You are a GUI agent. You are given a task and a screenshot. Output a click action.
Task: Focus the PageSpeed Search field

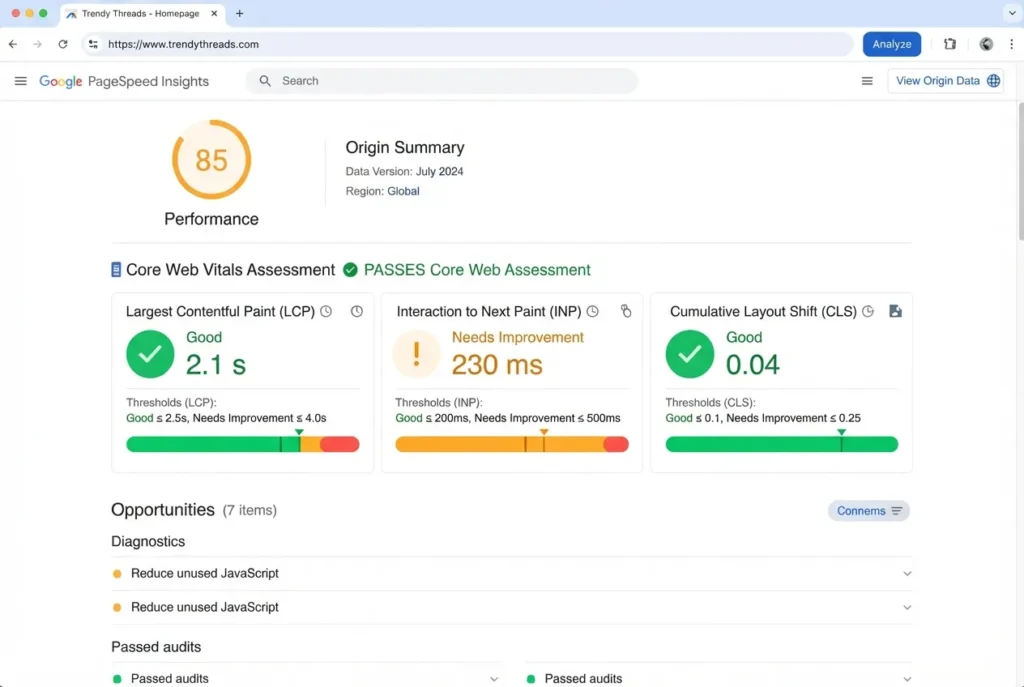click(x=441, y=81)
